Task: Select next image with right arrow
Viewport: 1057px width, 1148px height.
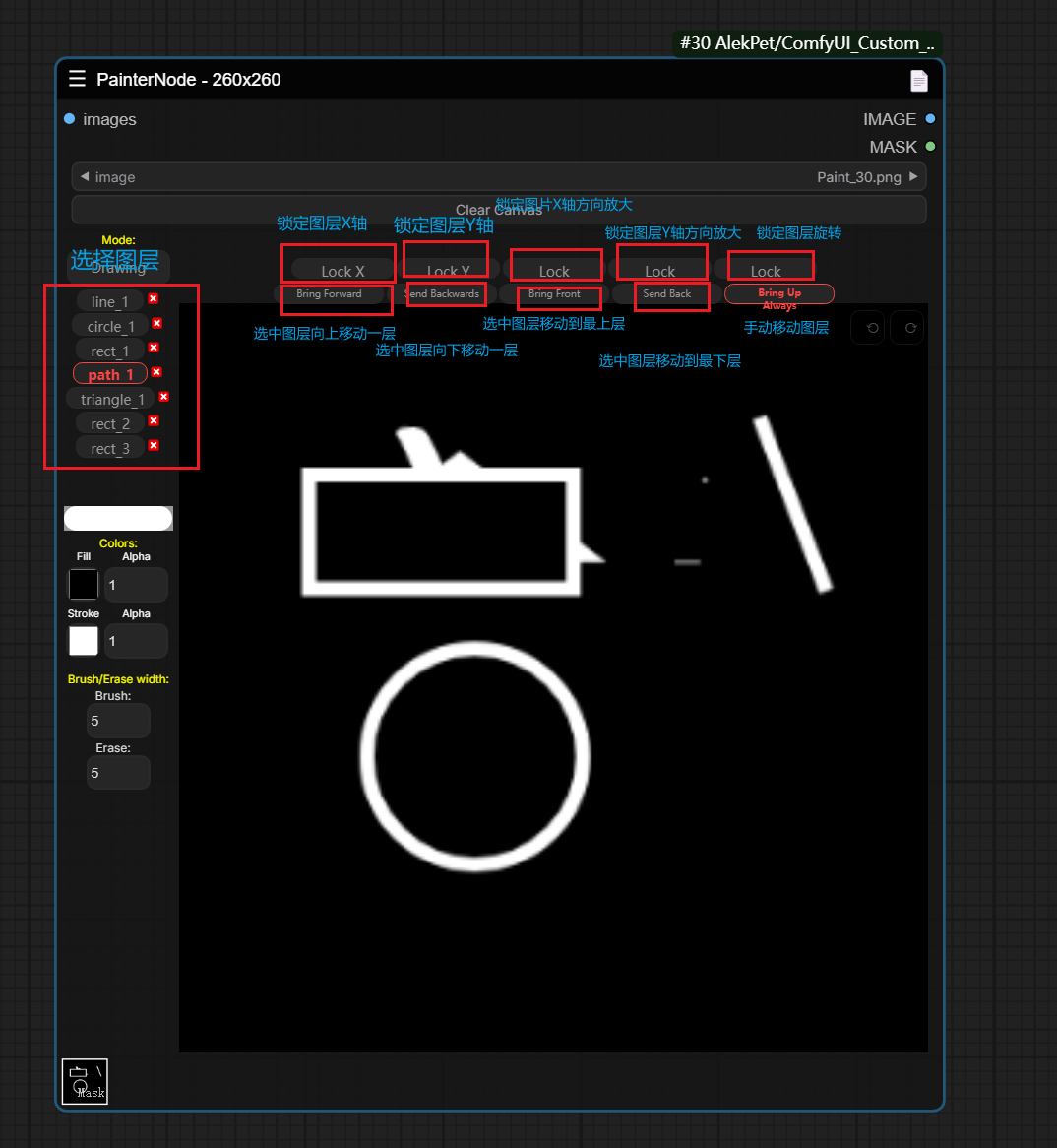Action: 913,177
